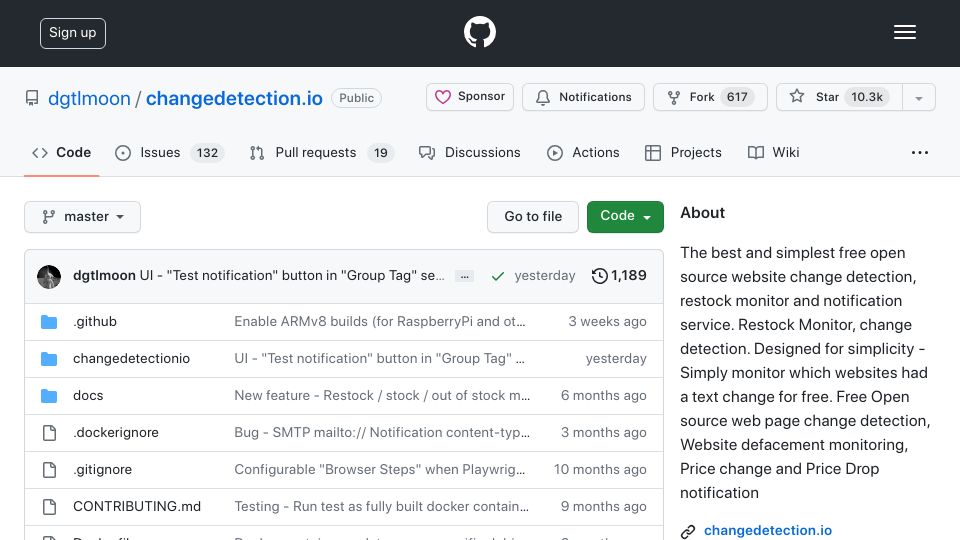Click the .github folder icon

pyautogui.click(x=49, y=321)
